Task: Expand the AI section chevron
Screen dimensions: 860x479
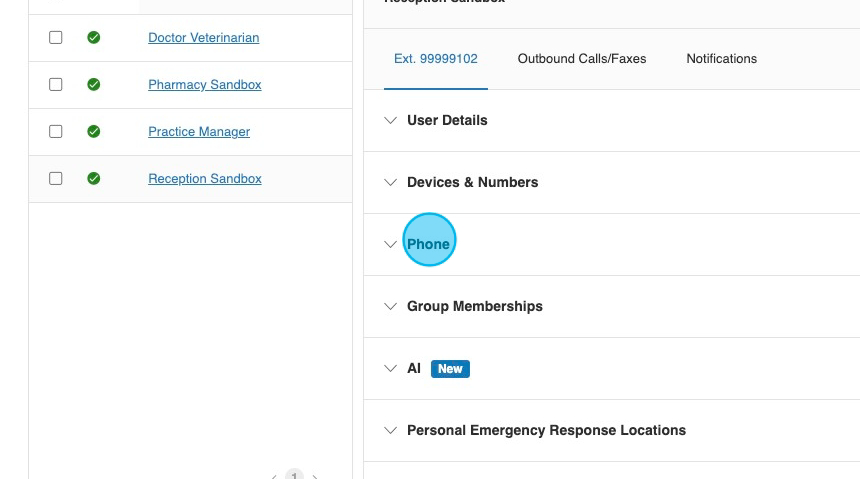Action: pos(391,369)
